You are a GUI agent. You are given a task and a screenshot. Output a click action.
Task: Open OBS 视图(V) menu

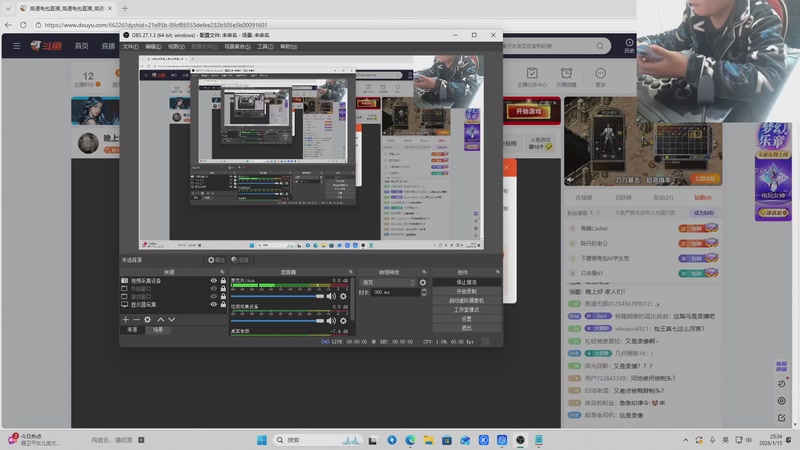[177, 46]
